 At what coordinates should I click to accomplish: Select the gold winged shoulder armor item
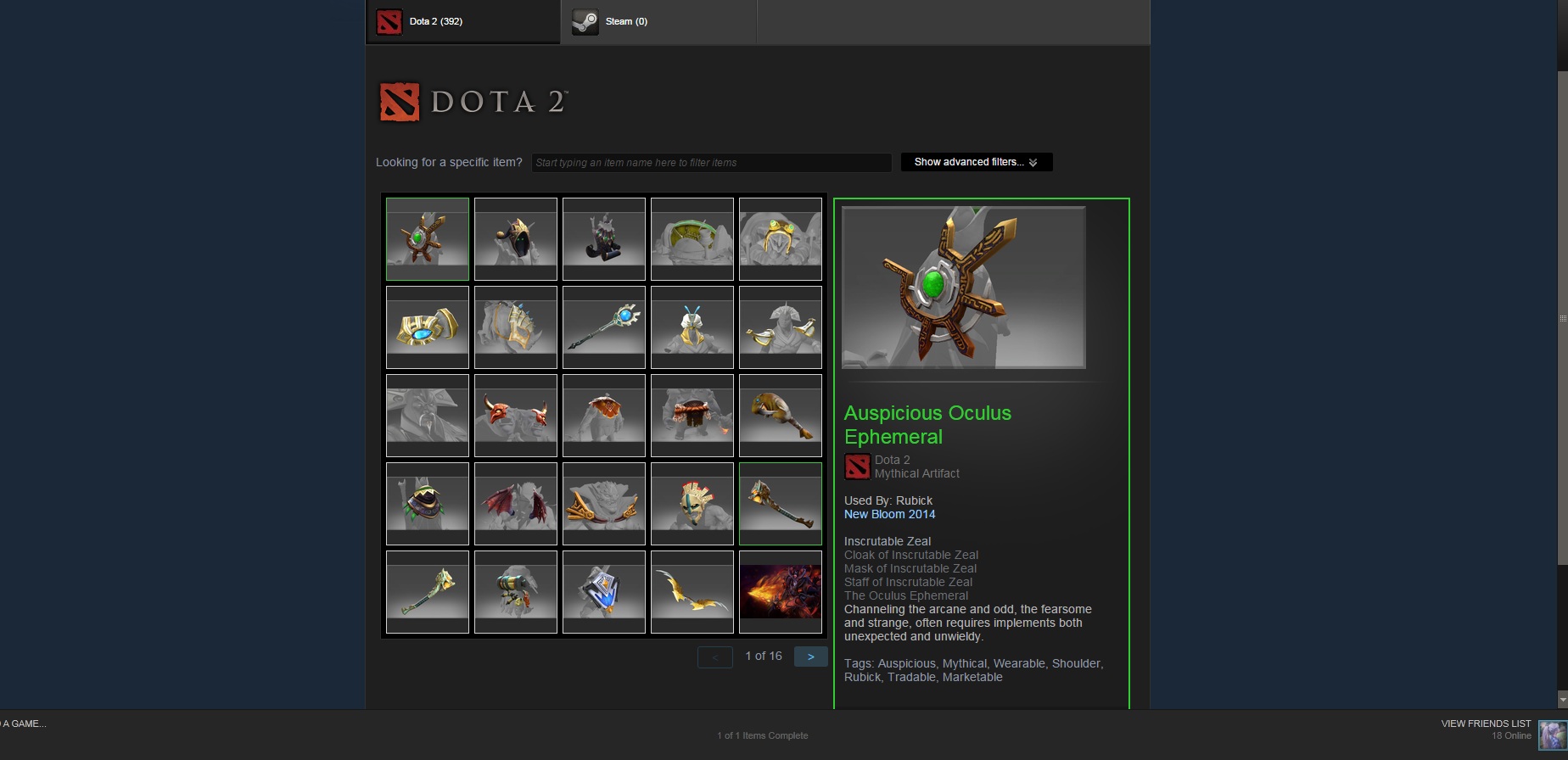781,327
